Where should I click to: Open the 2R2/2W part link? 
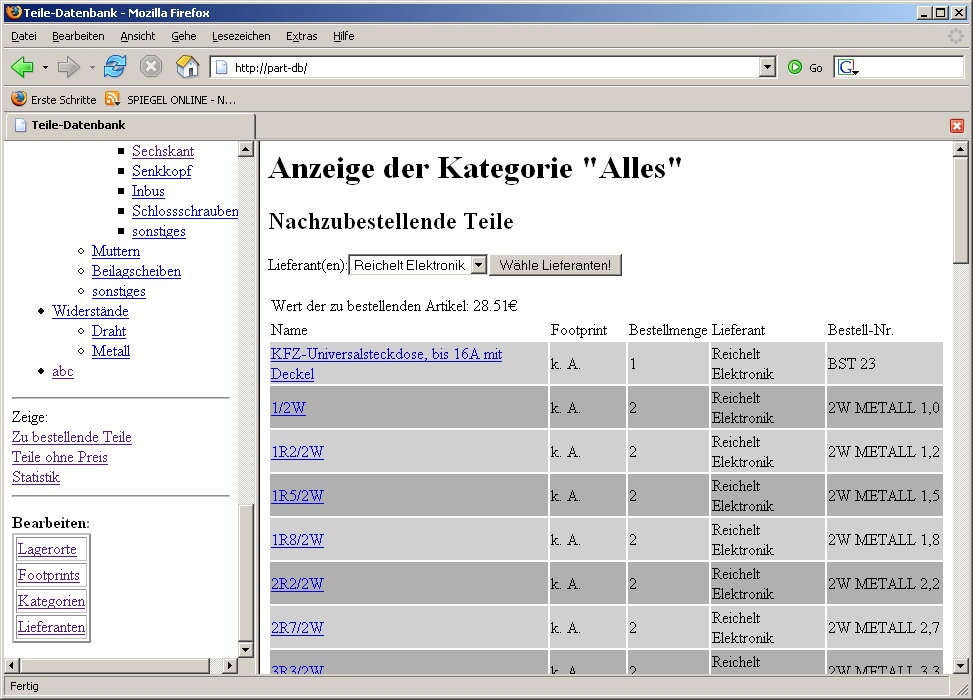297,584
